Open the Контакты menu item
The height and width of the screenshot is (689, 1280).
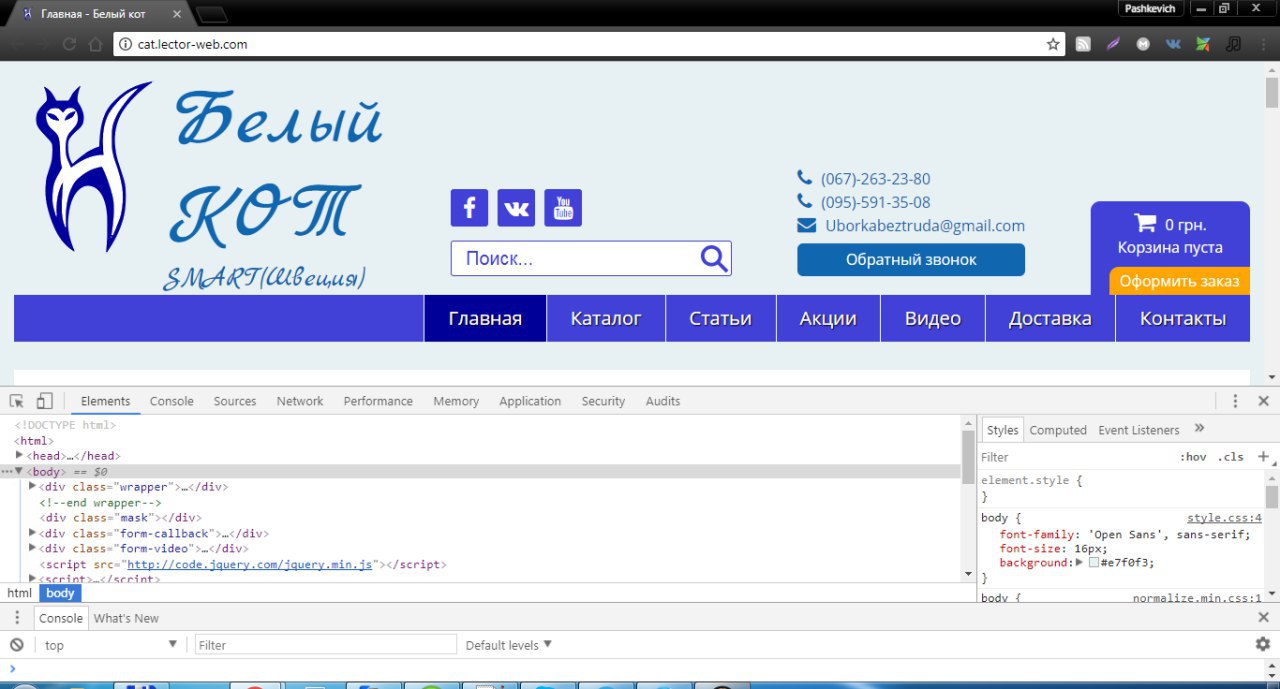pyautogui.click(x=1183, y=318)
